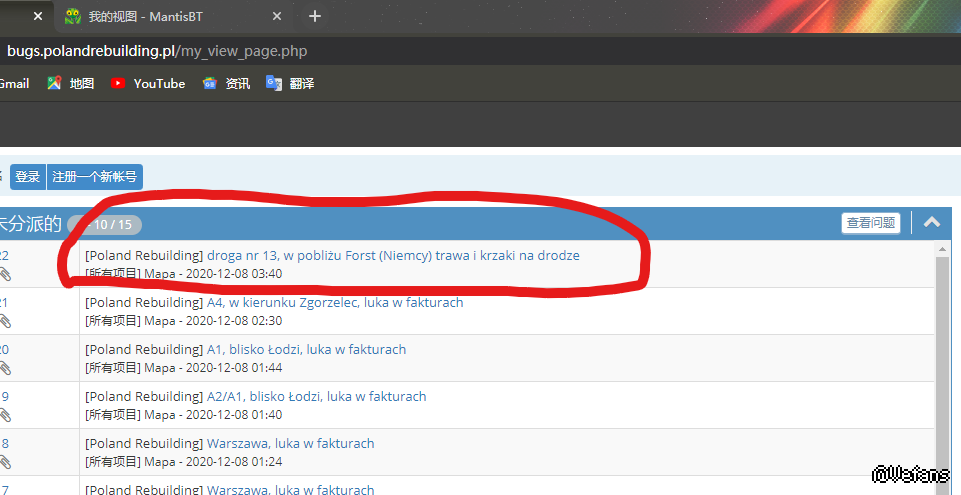This screenshot has width=961, height=495.
Task: Click the new tab plus button
Action: (x=315, y=16)
